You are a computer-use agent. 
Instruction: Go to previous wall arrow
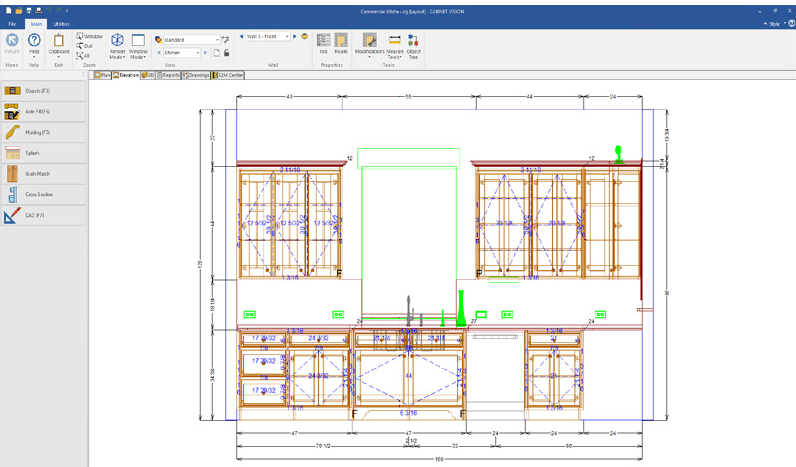tap(242, 37)
